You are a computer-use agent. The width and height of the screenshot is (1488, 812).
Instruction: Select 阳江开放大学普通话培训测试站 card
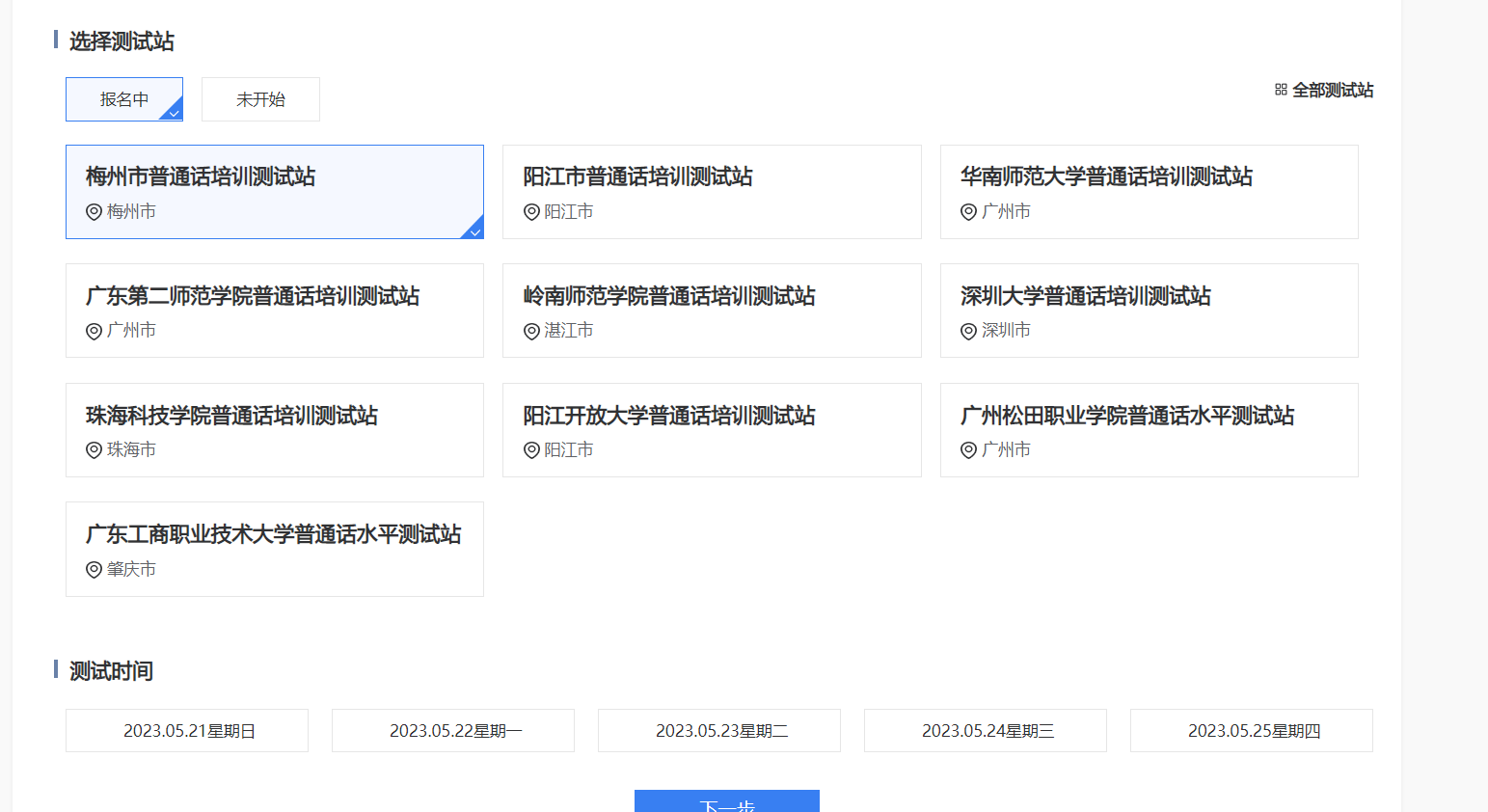tap(712, 430)
